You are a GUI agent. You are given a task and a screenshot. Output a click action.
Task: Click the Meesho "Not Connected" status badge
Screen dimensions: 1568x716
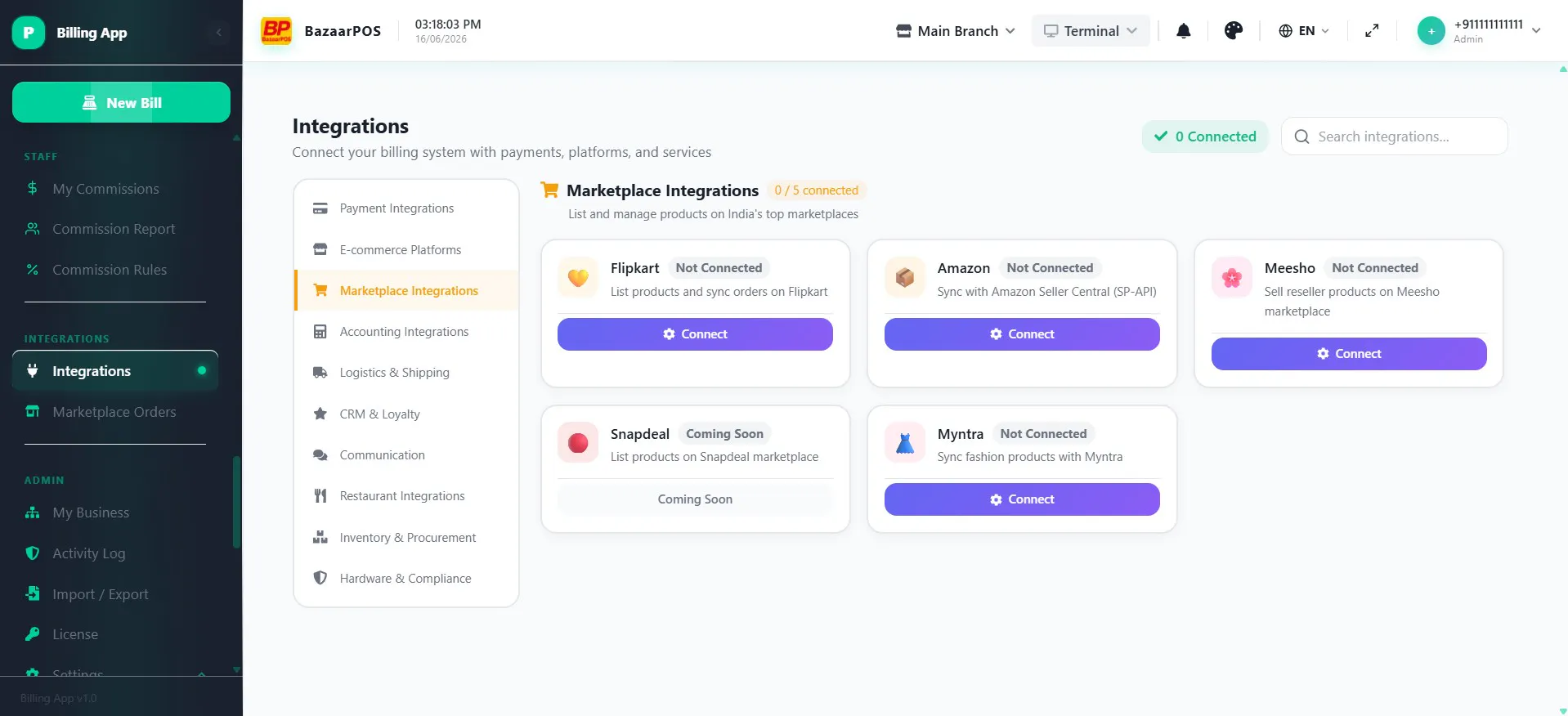point(1375,268)
